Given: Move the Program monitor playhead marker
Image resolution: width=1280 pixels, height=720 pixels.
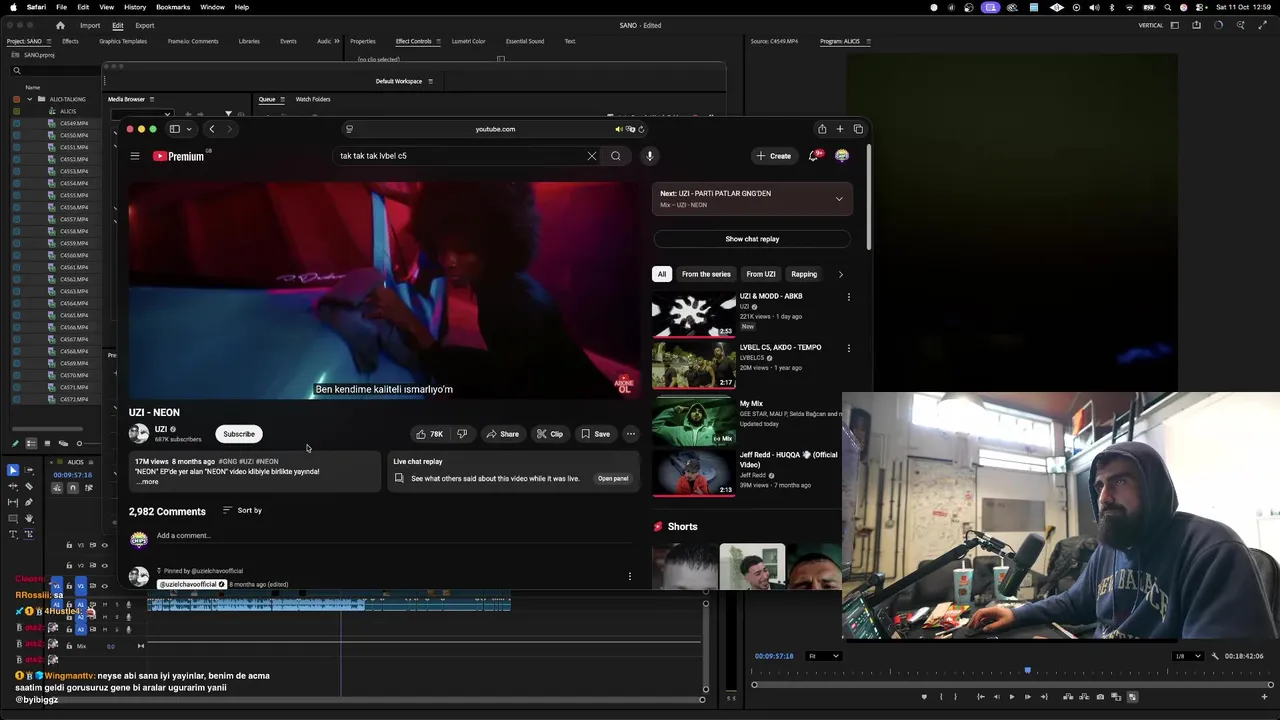Looking at the screenshot, I should click(x=1027, y=671).
